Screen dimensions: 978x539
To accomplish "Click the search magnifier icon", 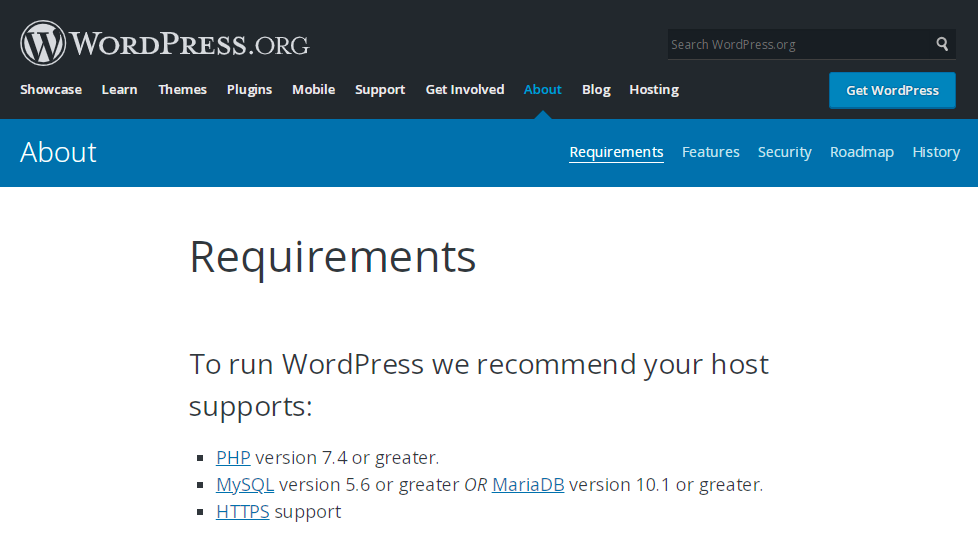I will (942, 44).
